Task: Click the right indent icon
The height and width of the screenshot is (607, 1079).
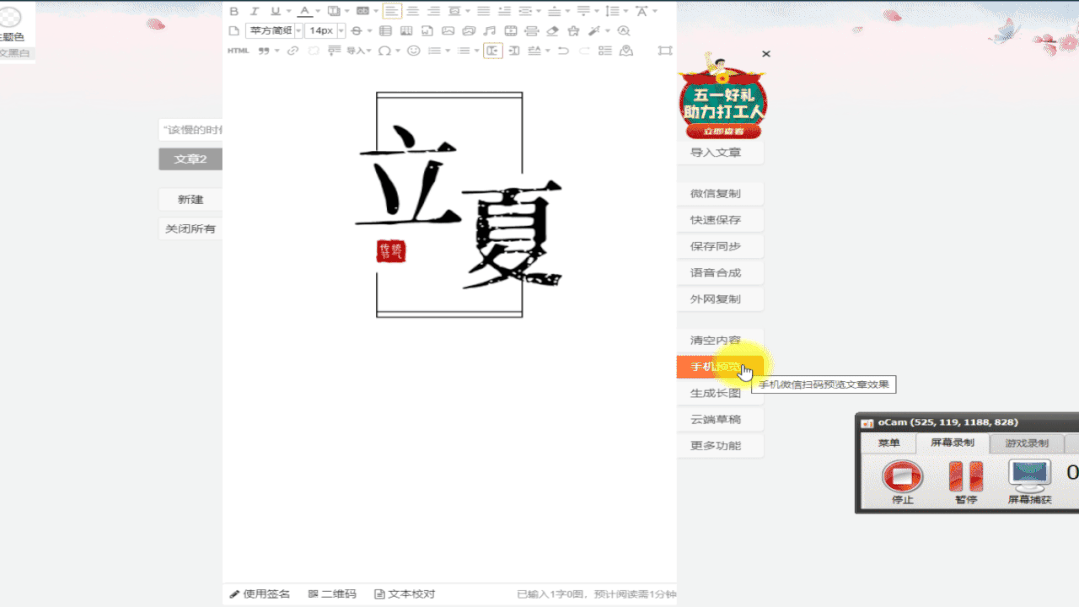Action: [514, 51]
